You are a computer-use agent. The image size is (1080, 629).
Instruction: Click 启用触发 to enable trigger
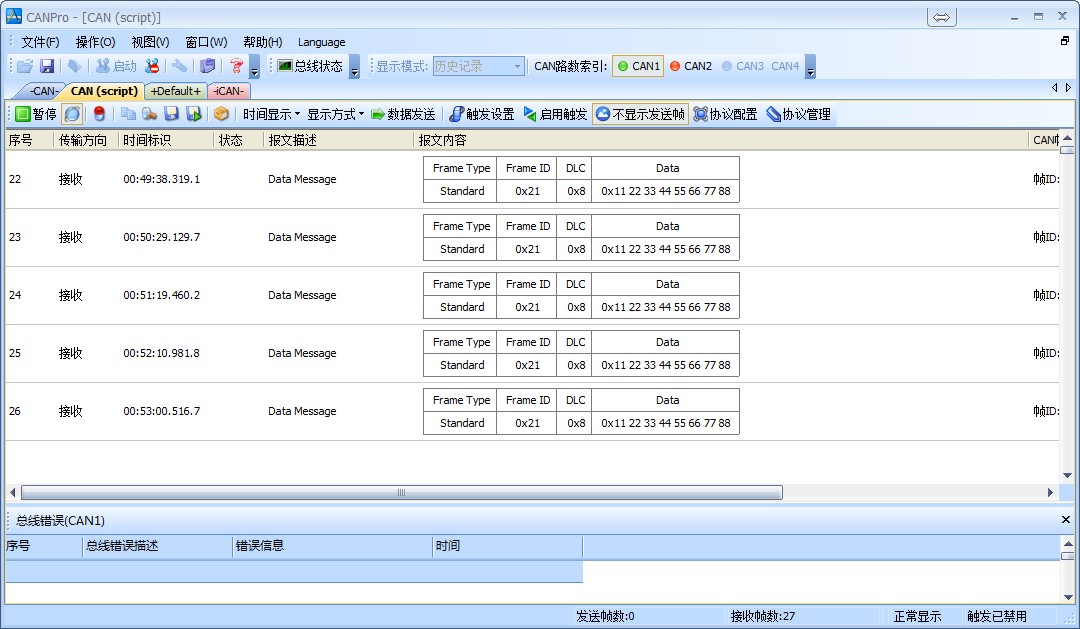point(555,114)
